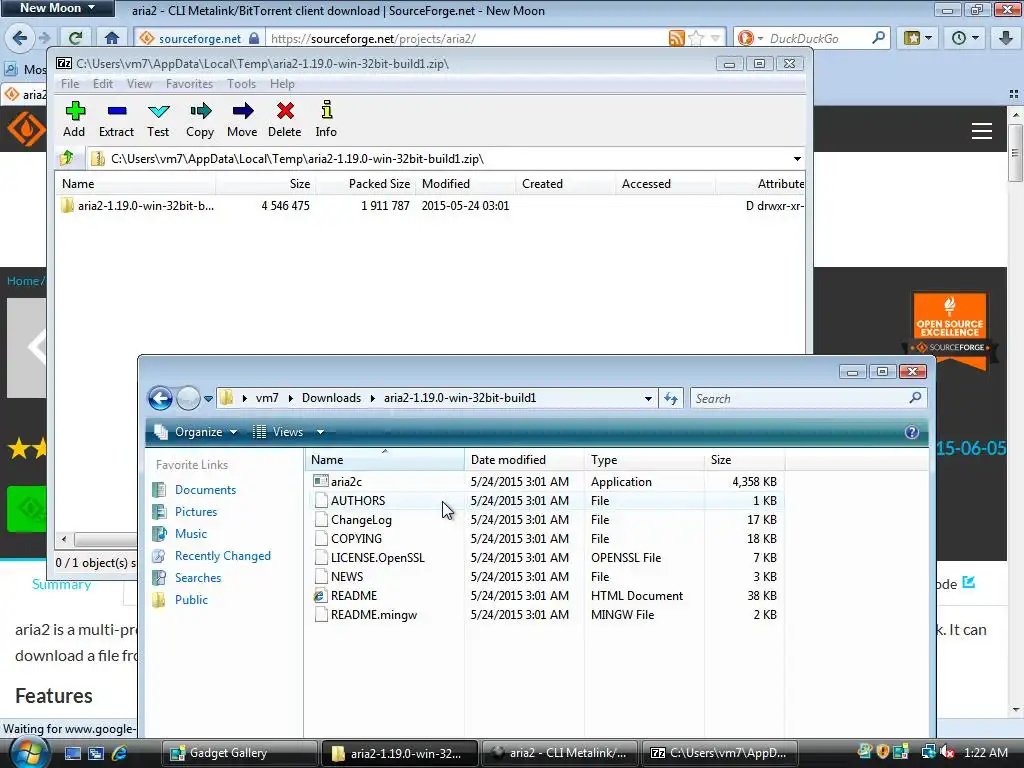Run Test on the archive in 7-Zip
Viewport: 1024px width, 768px height.
[158, 111]
